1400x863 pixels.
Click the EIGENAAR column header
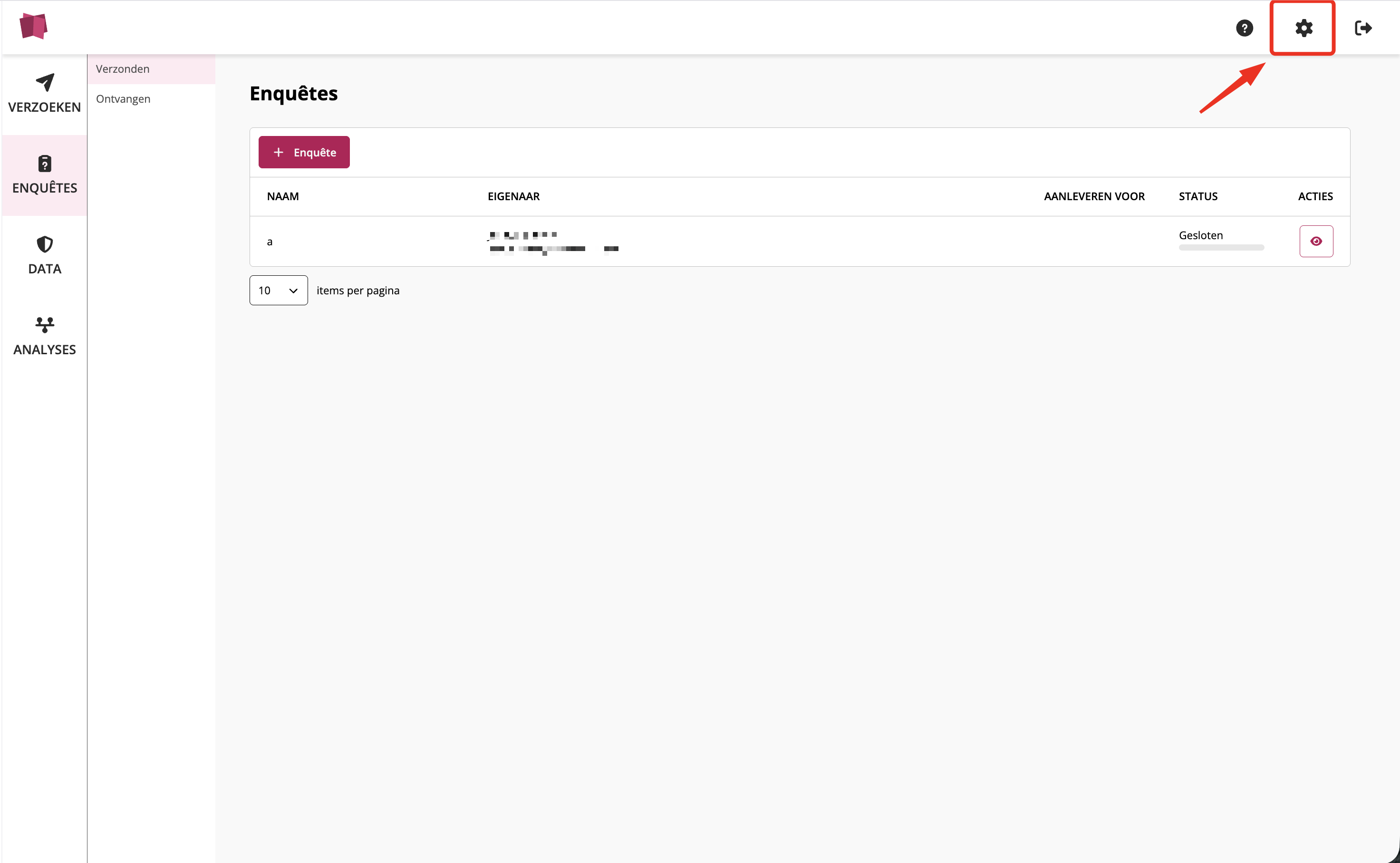[x=513, y=196]
